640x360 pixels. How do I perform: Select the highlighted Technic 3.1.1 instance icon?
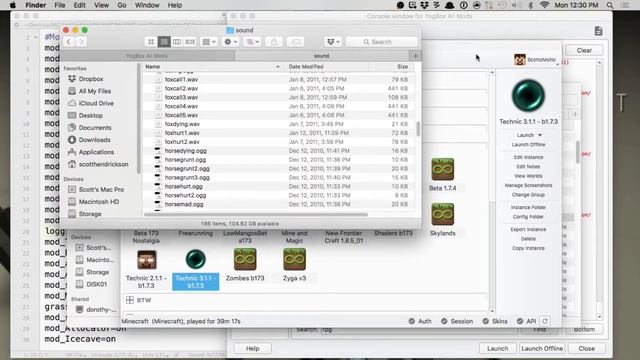click(196, 259)
